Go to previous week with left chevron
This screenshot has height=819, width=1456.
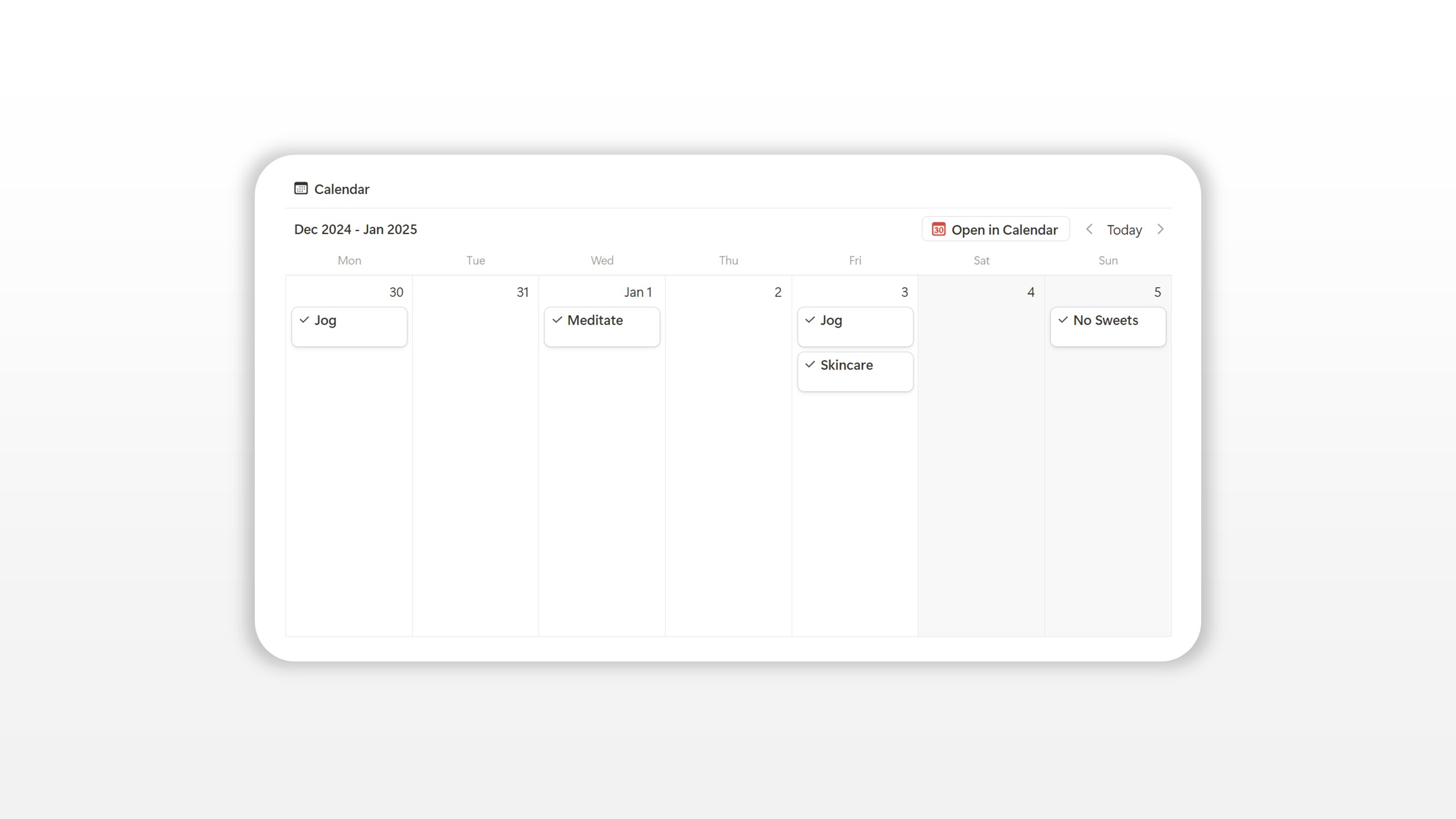point(1089,229)
